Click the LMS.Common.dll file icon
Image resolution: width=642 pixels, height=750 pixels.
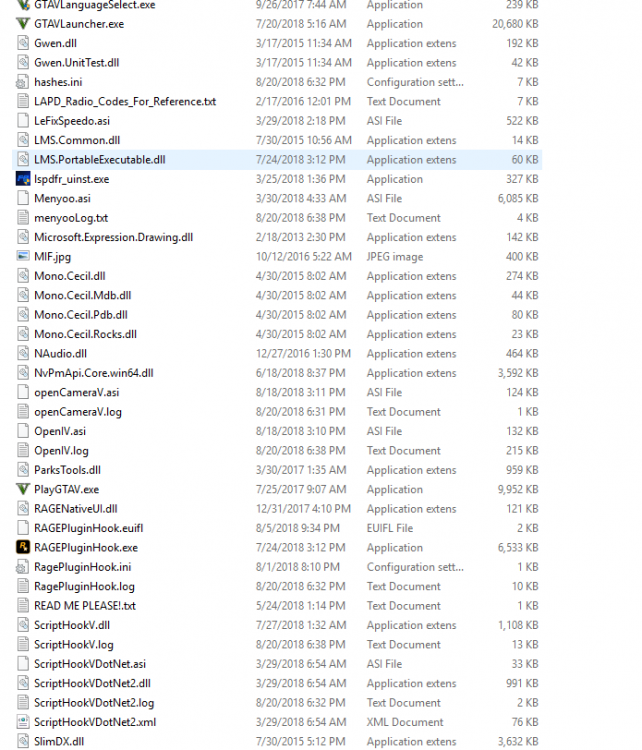(22, 140)
